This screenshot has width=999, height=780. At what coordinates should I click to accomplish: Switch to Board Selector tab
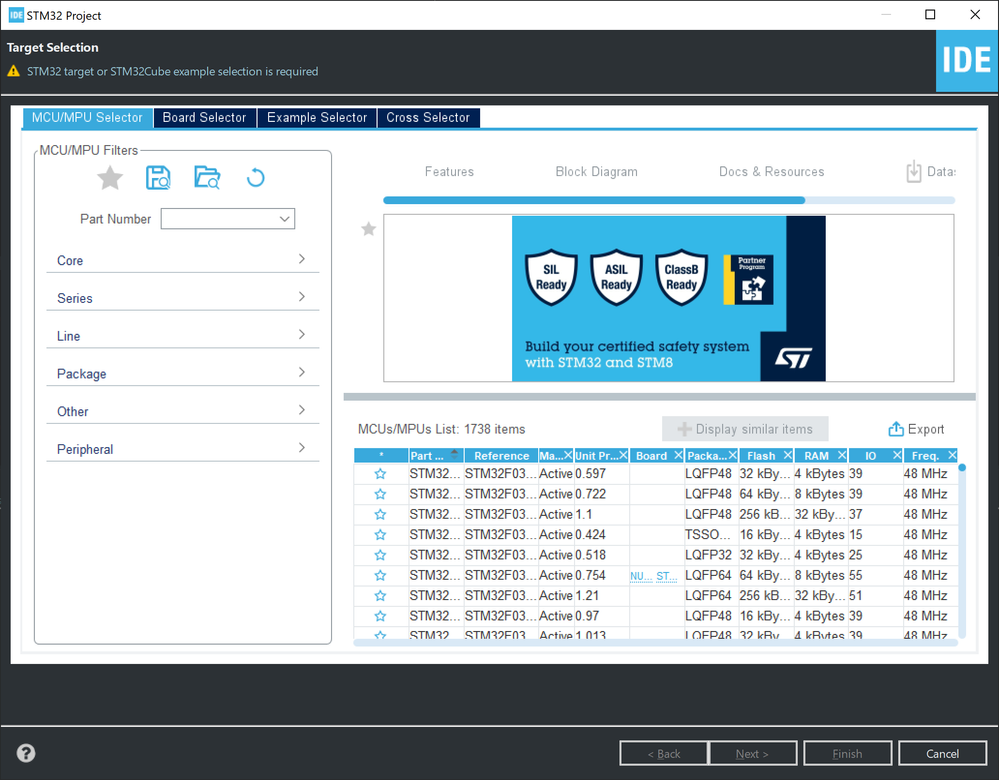205,117
